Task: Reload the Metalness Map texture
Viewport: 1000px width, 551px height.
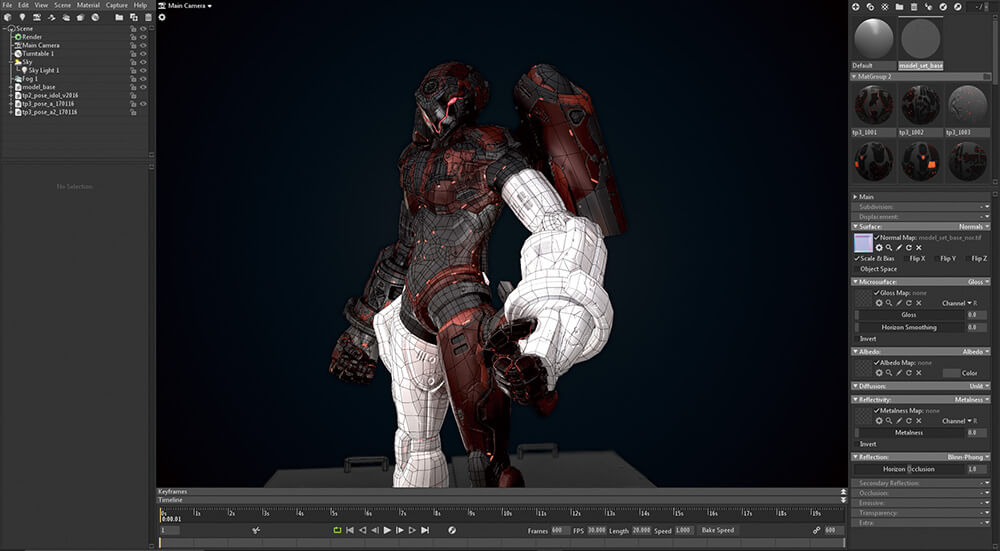Action: 909,421
